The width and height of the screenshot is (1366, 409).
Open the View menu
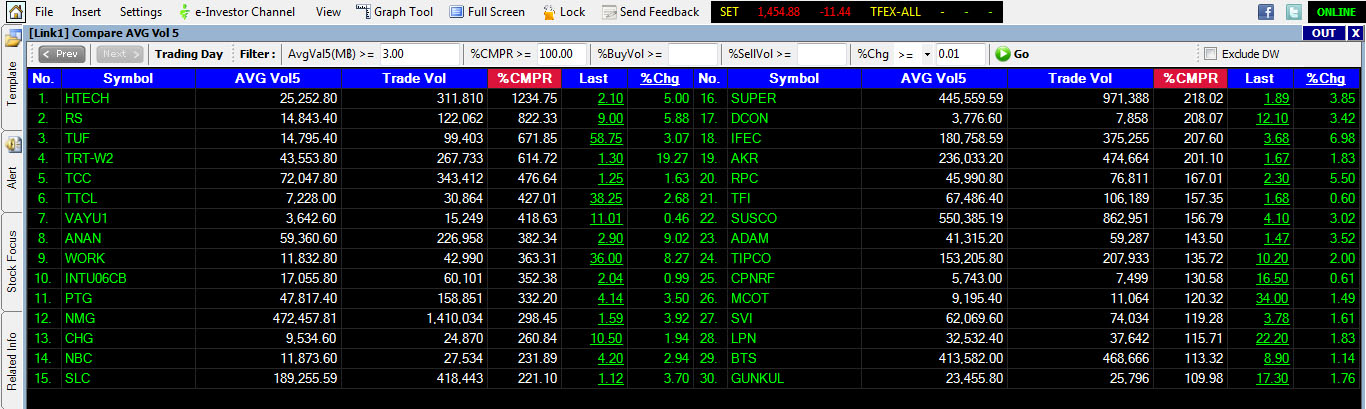click(x=328, y=12)
